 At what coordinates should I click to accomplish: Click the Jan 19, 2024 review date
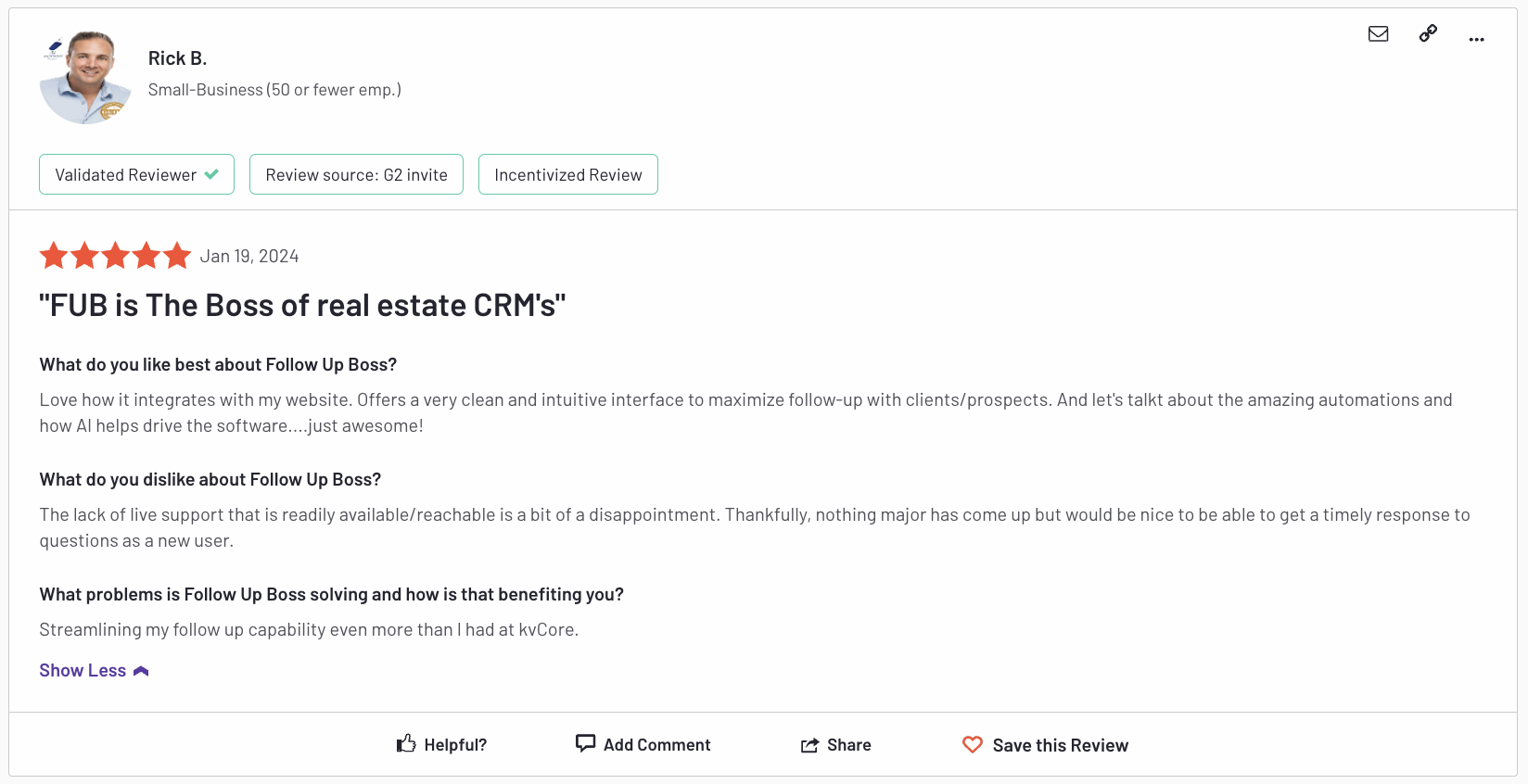pos(249,257)
